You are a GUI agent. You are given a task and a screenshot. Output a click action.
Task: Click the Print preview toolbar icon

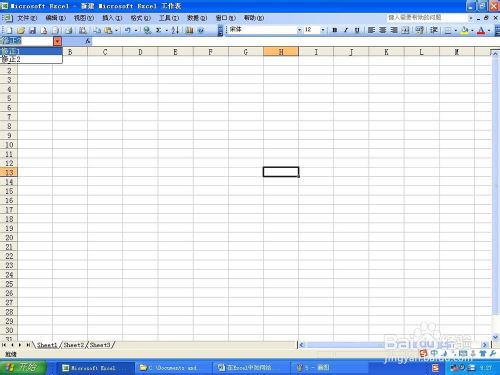(x=56, y=30)
